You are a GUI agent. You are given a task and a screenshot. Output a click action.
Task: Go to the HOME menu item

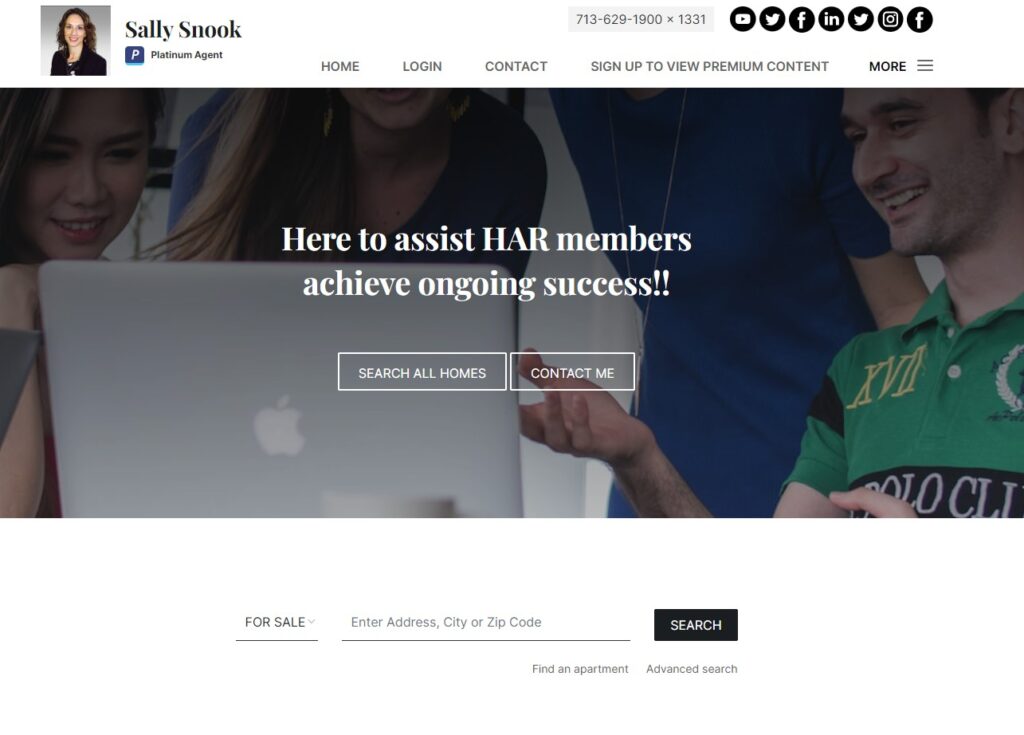340,67
